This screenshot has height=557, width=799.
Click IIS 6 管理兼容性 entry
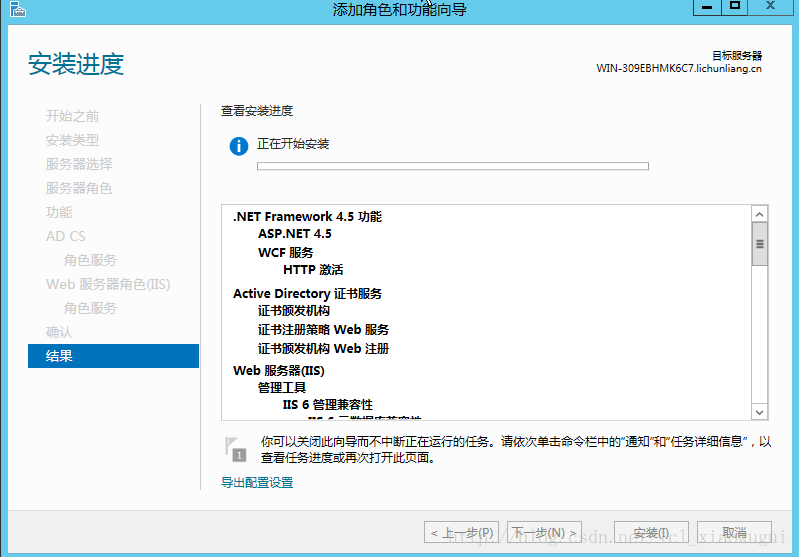click(x=328, y=405)
